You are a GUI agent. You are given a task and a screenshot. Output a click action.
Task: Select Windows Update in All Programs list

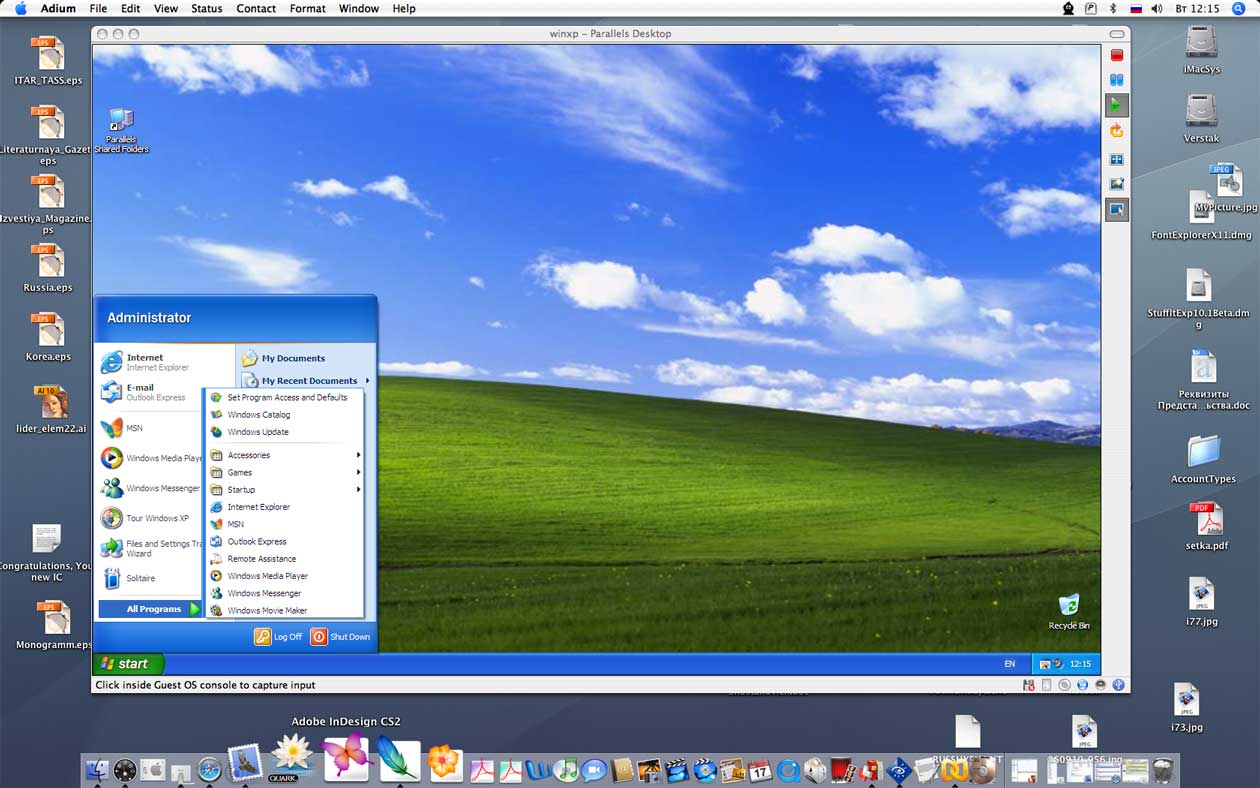point(285,432)
